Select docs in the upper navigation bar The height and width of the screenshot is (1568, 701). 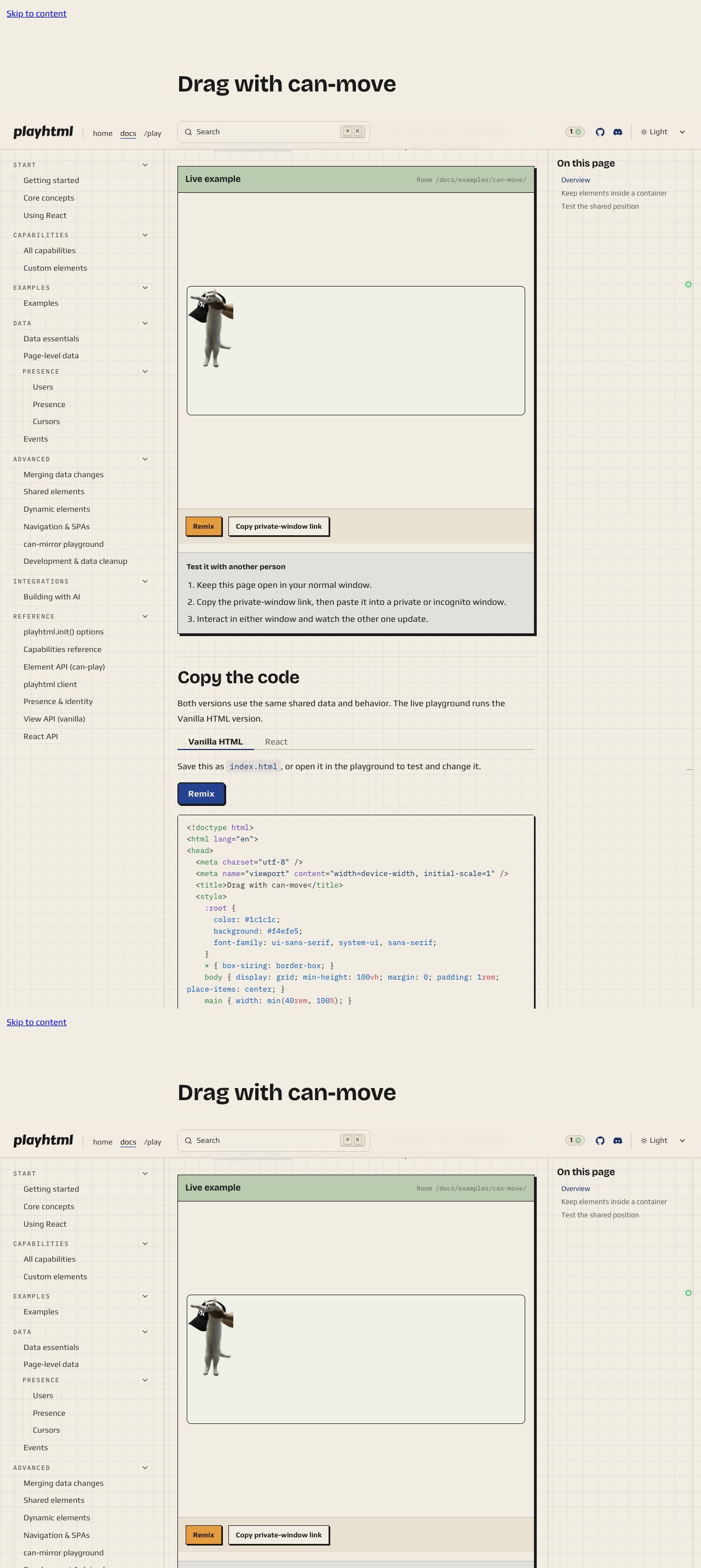tap(128, 133)
